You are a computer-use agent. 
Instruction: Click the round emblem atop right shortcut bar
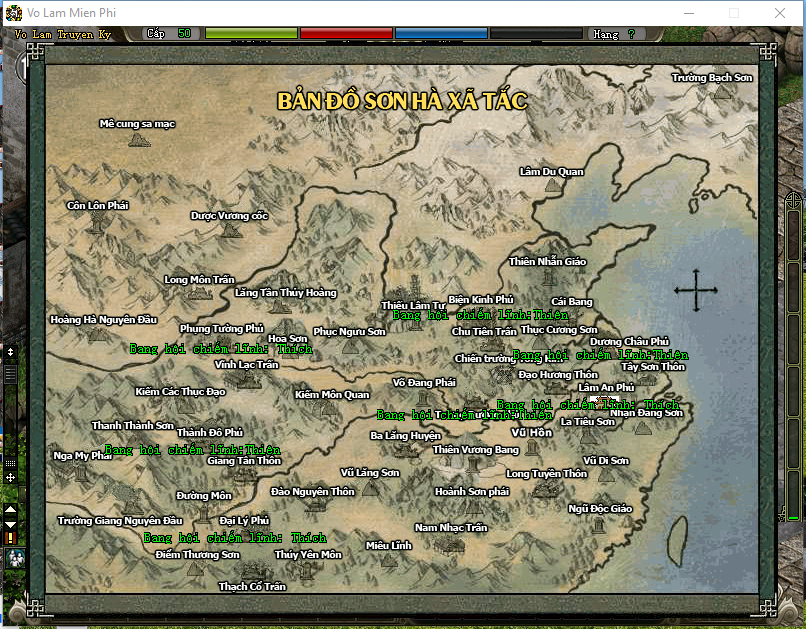pos(794,199)
